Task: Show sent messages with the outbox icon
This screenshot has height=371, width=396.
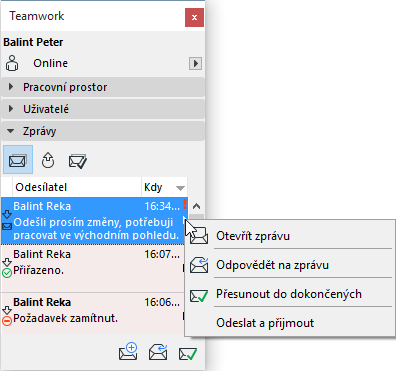Action: pyautogui.click(x=48, y=160)
